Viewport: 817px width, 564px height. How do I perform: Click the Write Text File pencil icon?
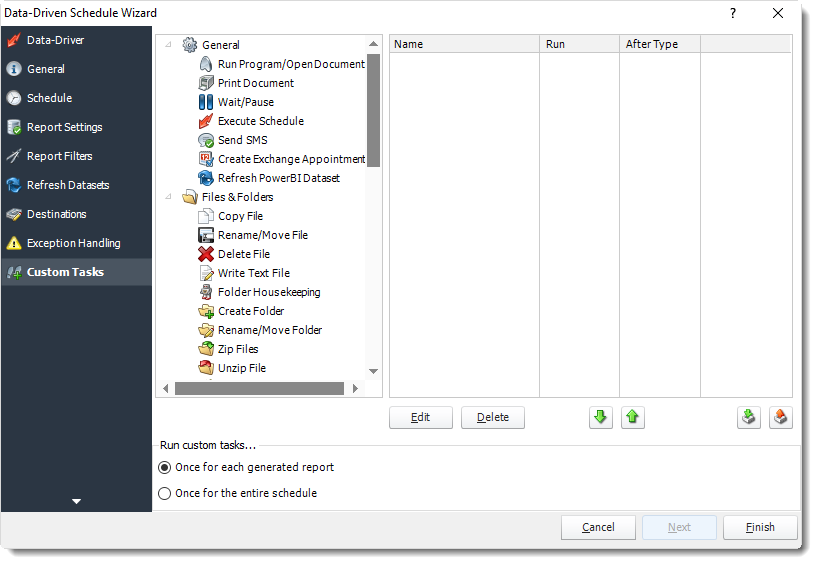point(206,273)
